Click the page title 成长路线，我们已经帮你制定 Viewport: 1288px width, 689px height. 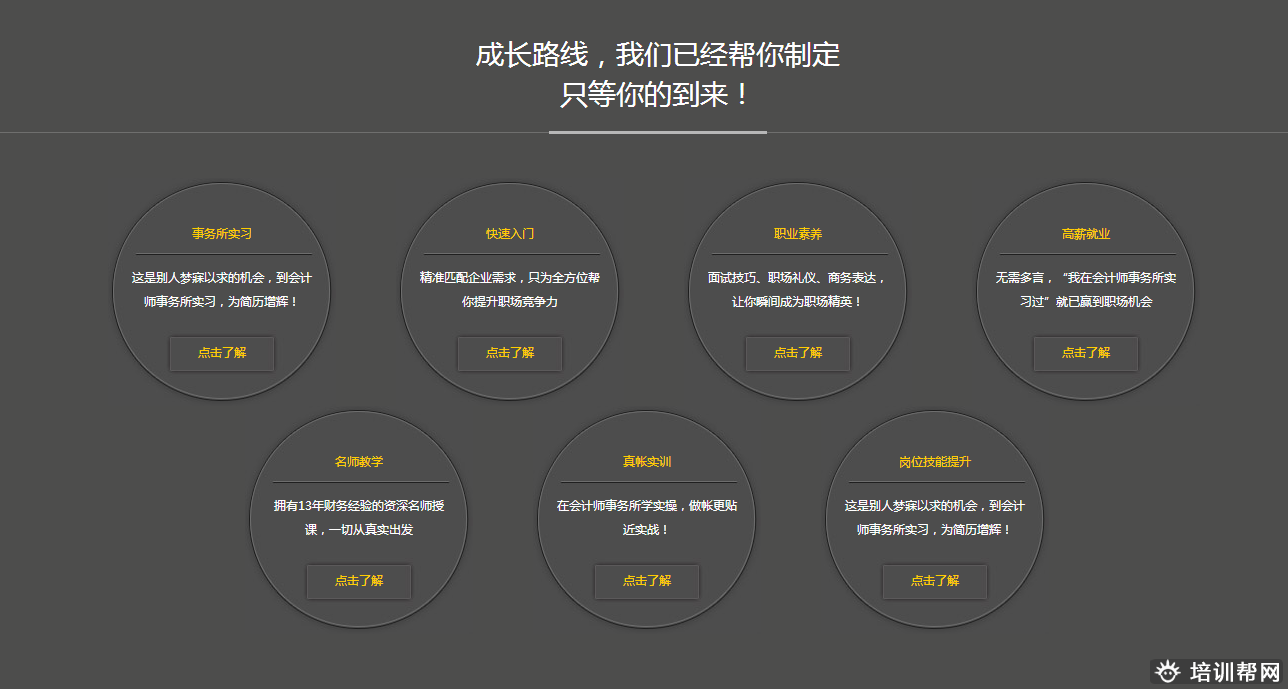[x=658, y=55]
